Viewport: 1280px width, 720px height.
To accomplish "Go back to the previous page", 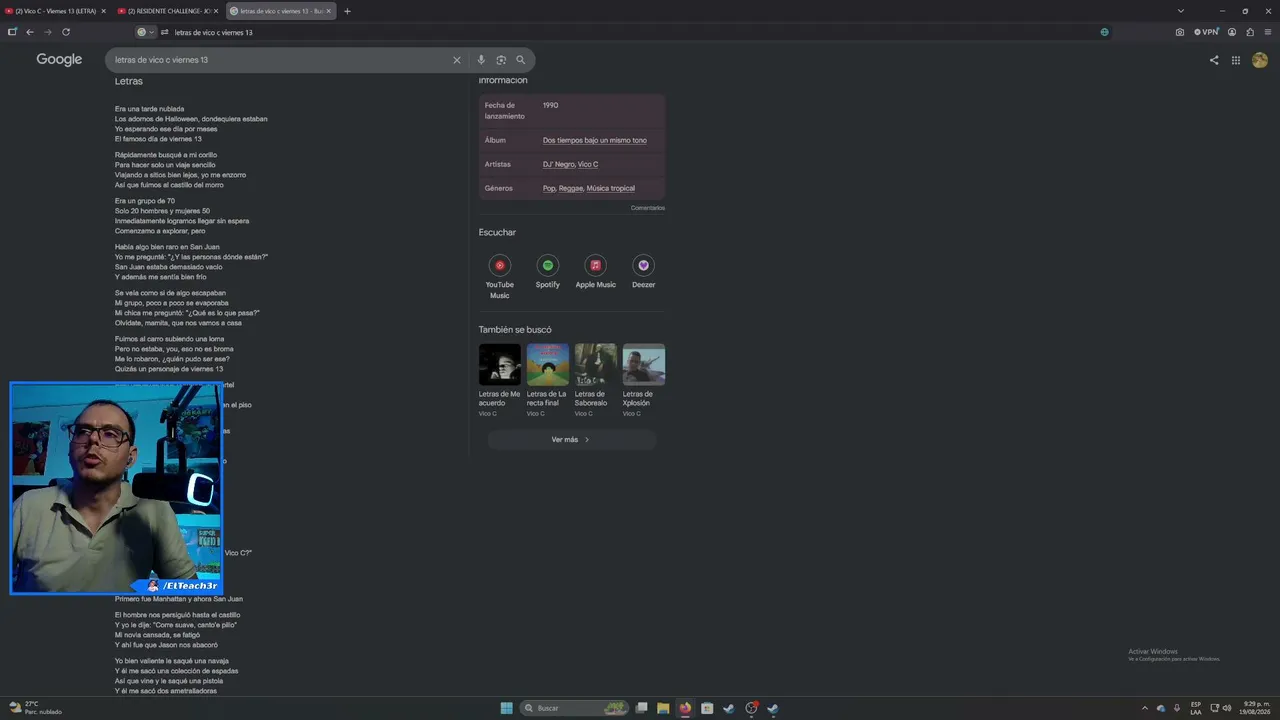I will [29, 32].
